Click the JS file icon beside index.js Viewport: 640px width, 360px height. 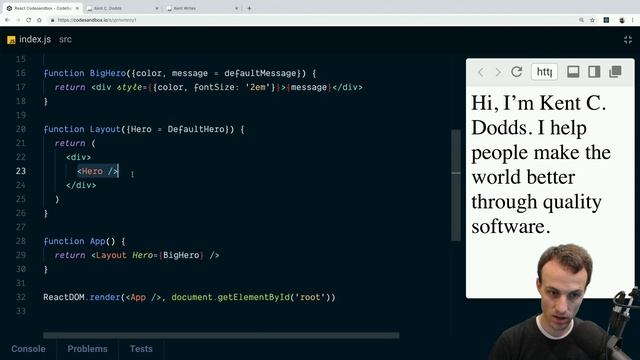tap(11, 40)
